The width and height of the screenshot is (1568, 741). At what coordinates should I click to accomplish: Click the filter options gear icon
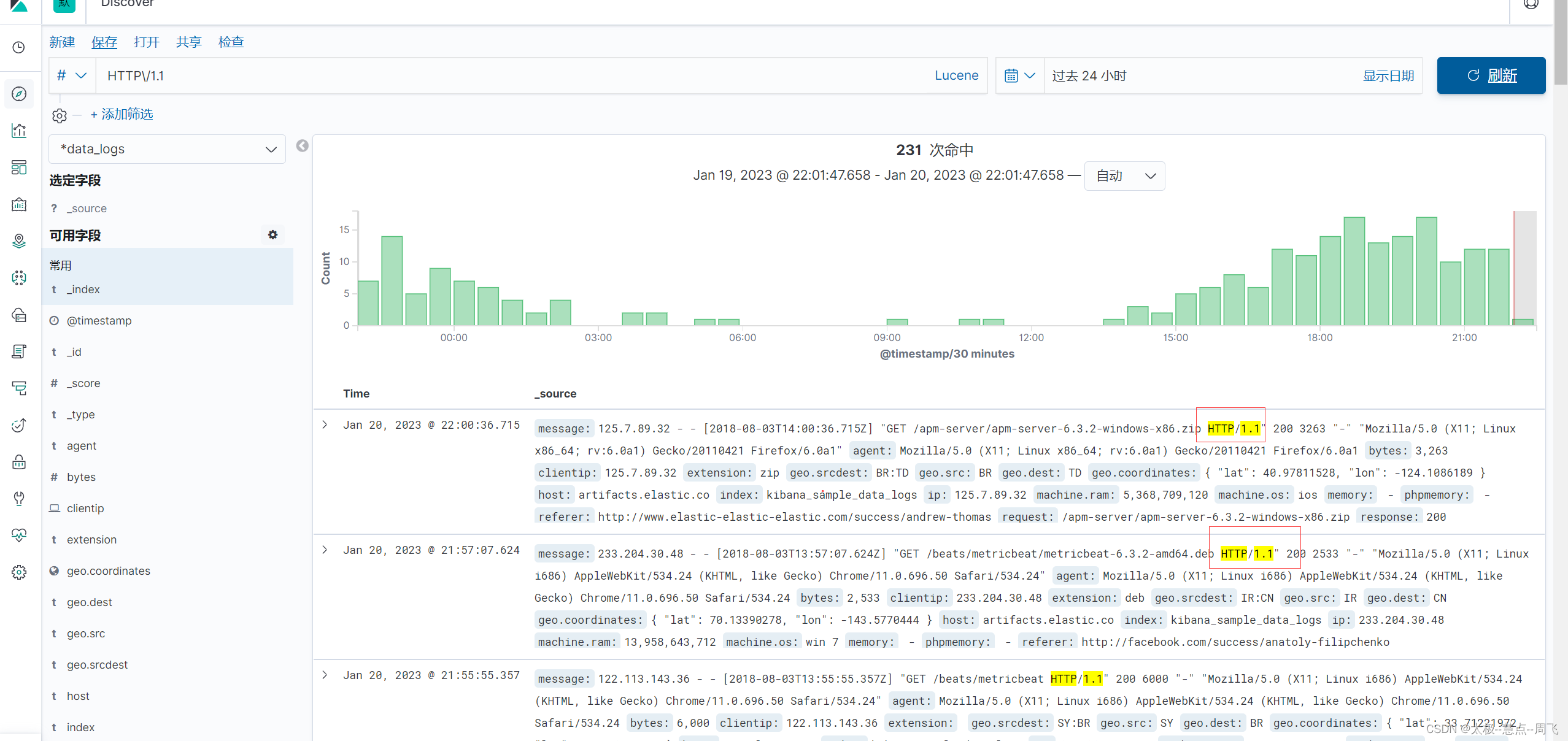coord(59,115)
